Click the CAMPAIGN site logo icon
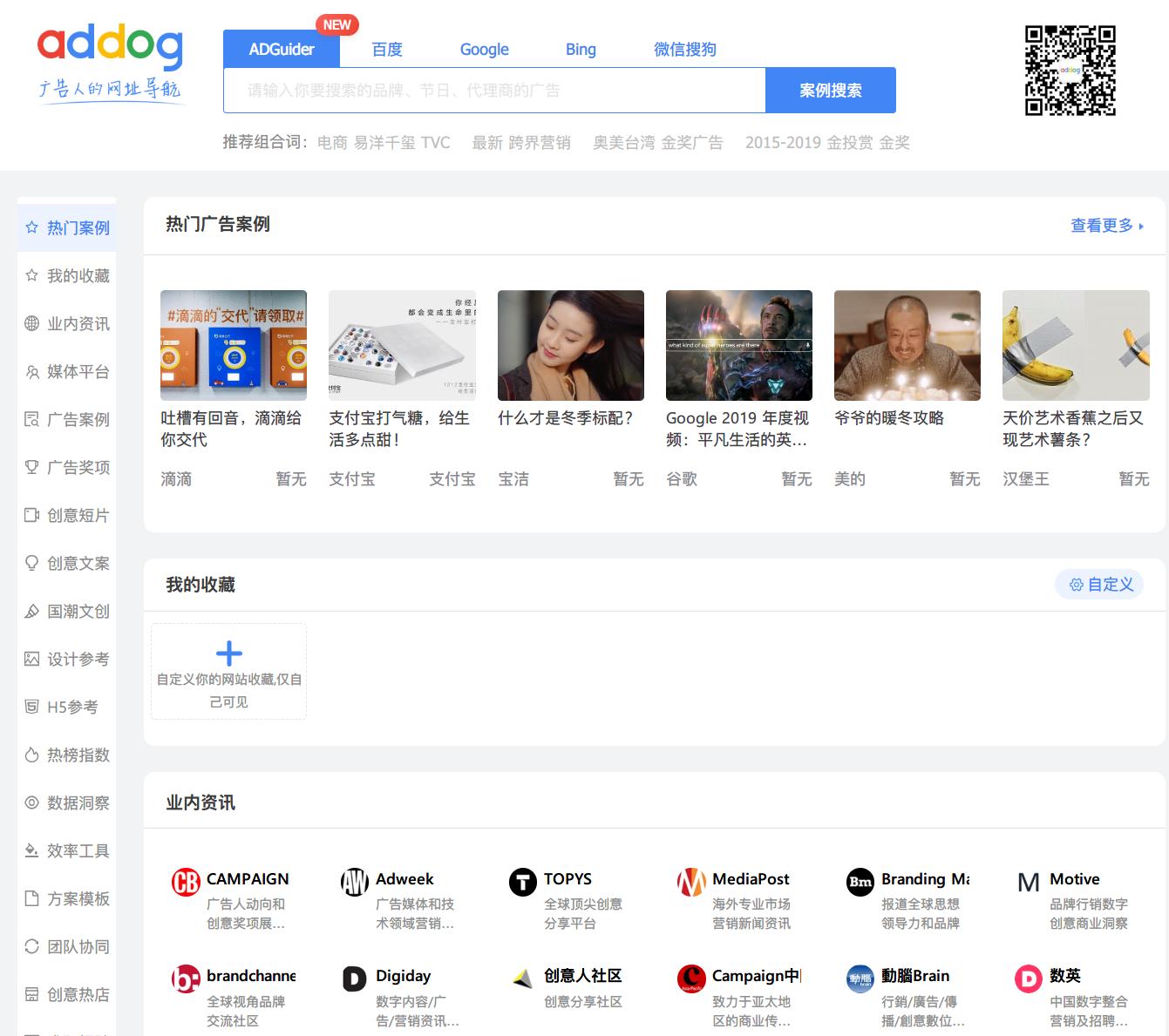 click(x=186, y=883)
